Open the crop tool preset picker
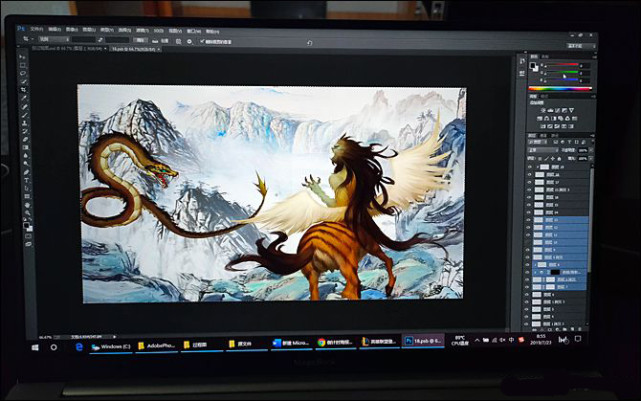Screen dimensions: 641x401 pos(27,39)
